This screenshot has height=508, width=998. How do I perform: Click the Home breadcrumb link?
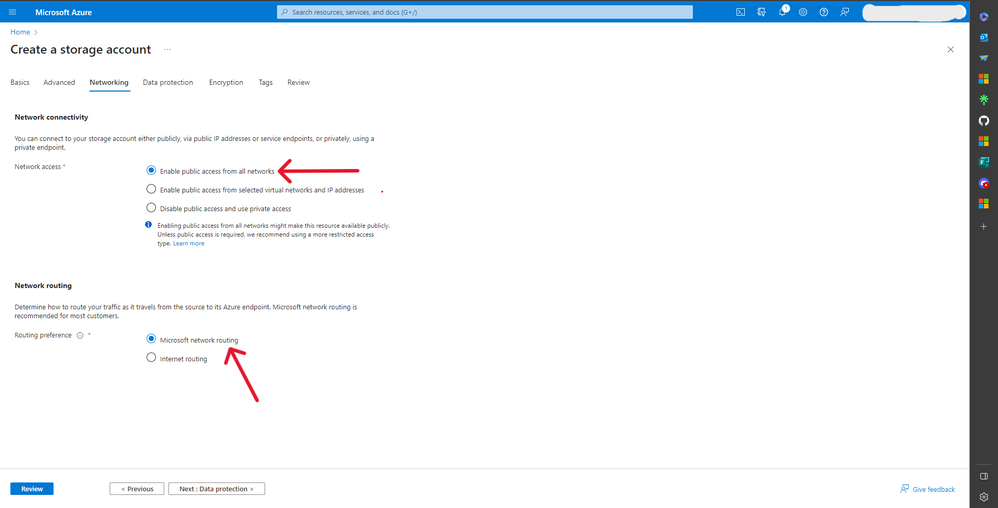[x=20, y=32]
